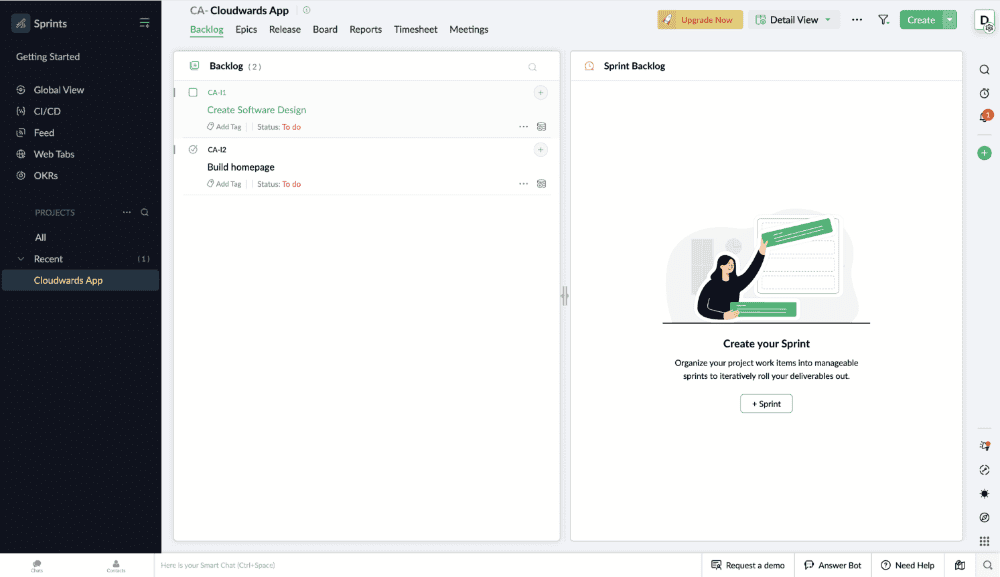Open more options for Build homepage
Image resolution: width=1000 pixels, height=577 pixels.
tap(524, 184)
